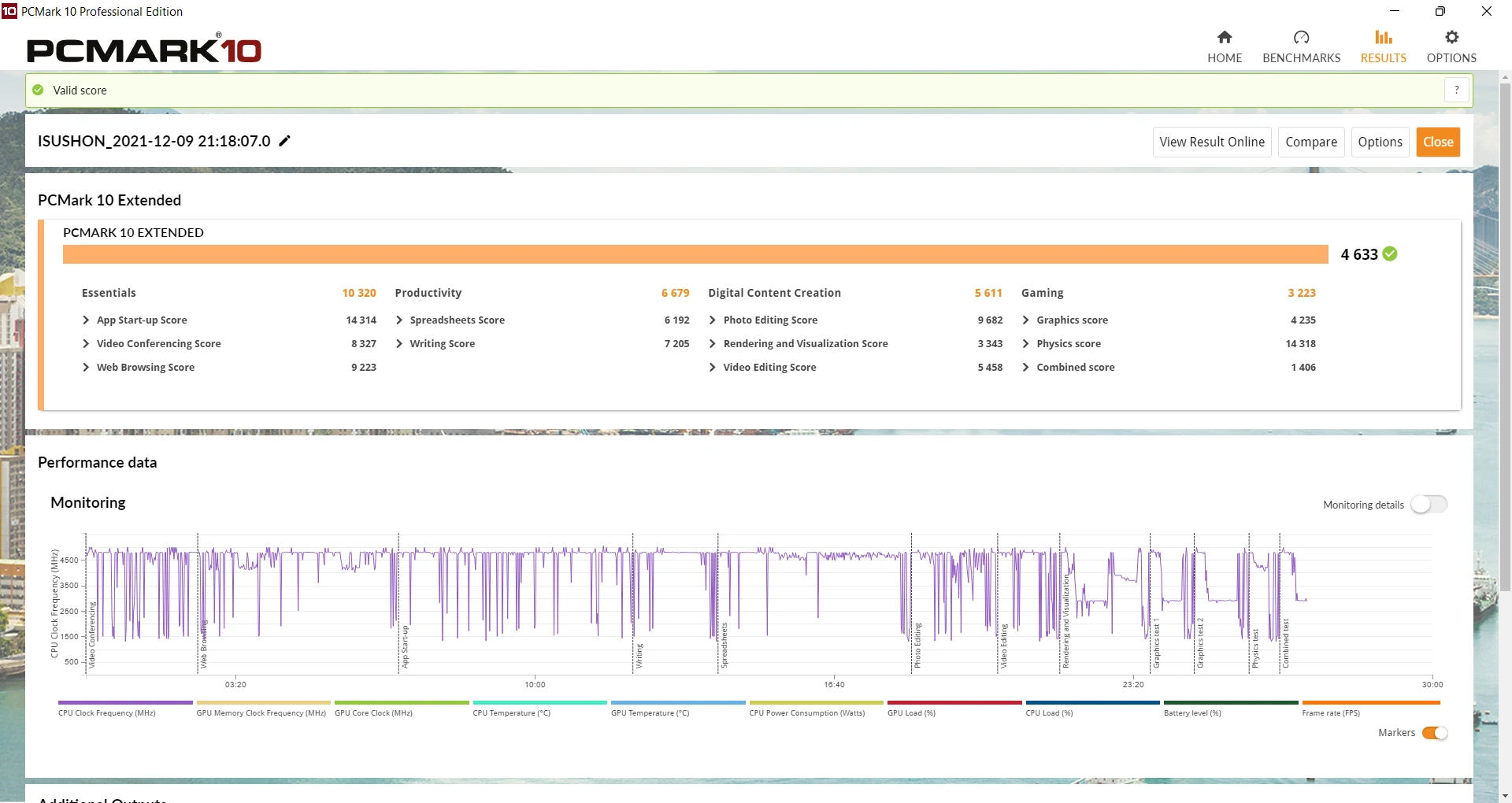Toggle CPU Clock Frequency legend swatch
The height and width of the screenshot is (803, 1512).
pos(125,702)
